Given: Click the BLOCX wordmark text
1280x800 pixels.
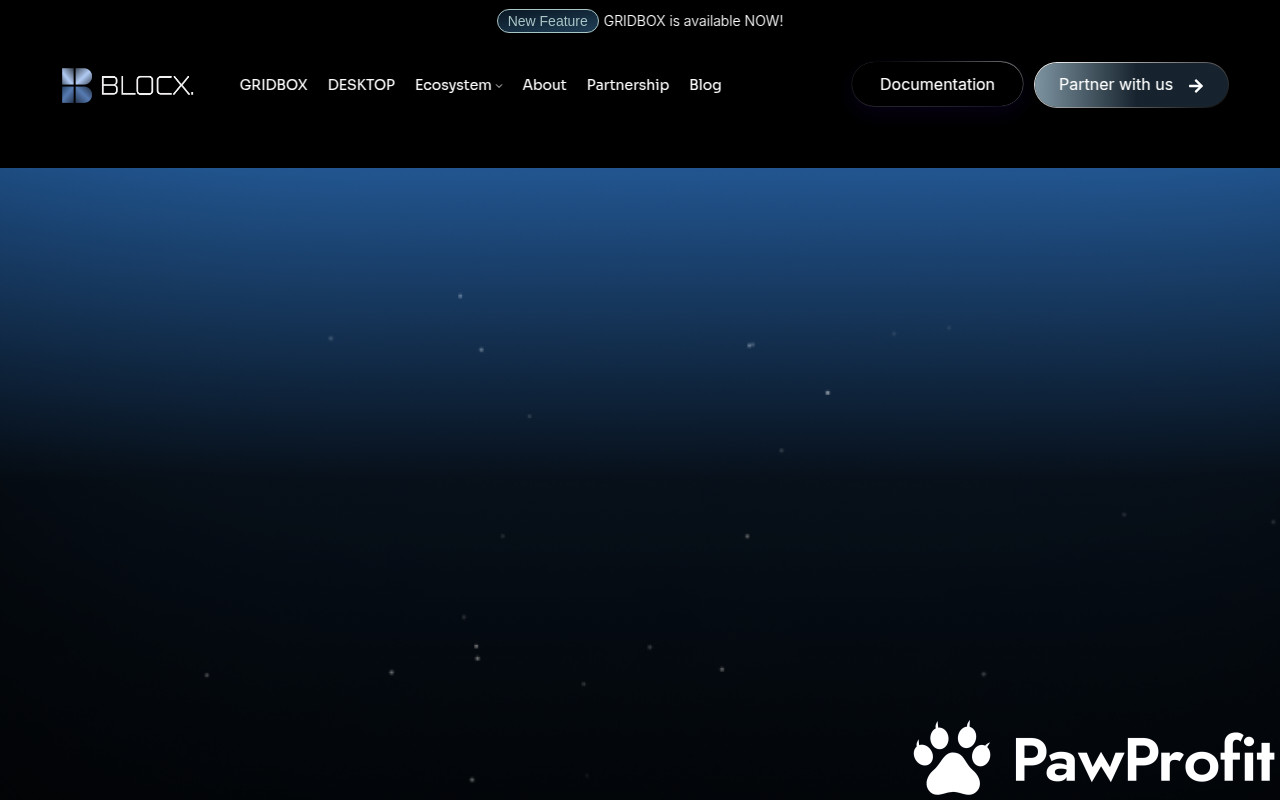Looking at the screenshot, I should (147, 86).
